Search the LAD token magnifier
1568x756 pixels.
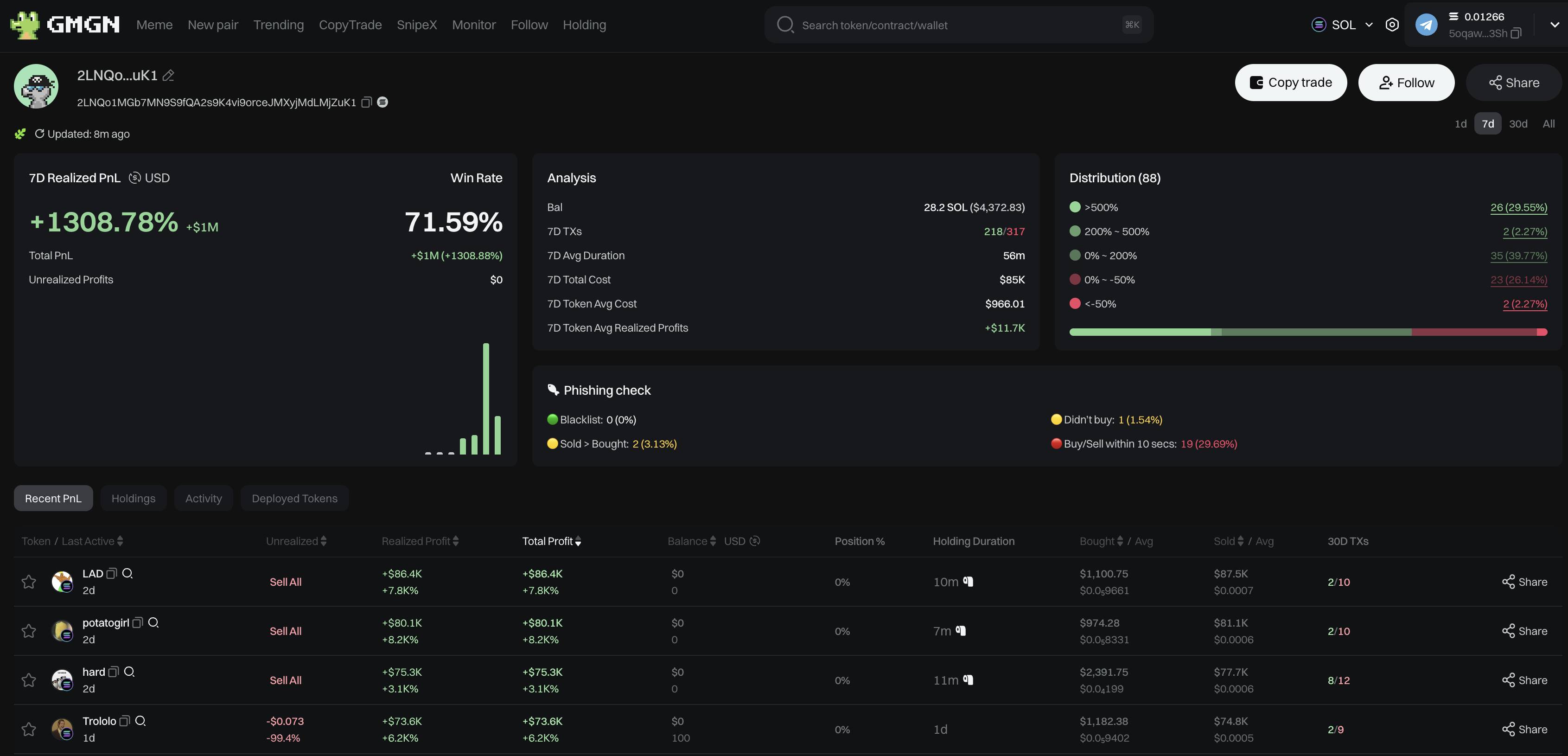coord(127,573)
